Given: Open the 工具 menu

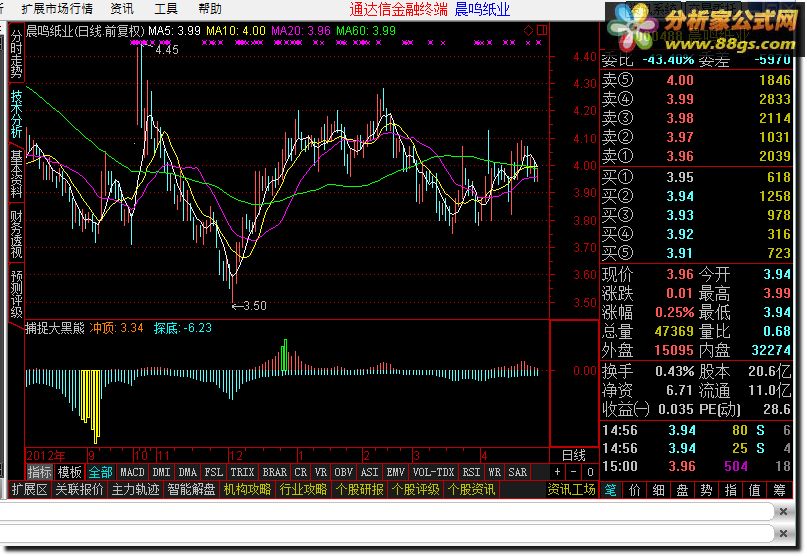Looking at the screenshot, I should 166,9.
